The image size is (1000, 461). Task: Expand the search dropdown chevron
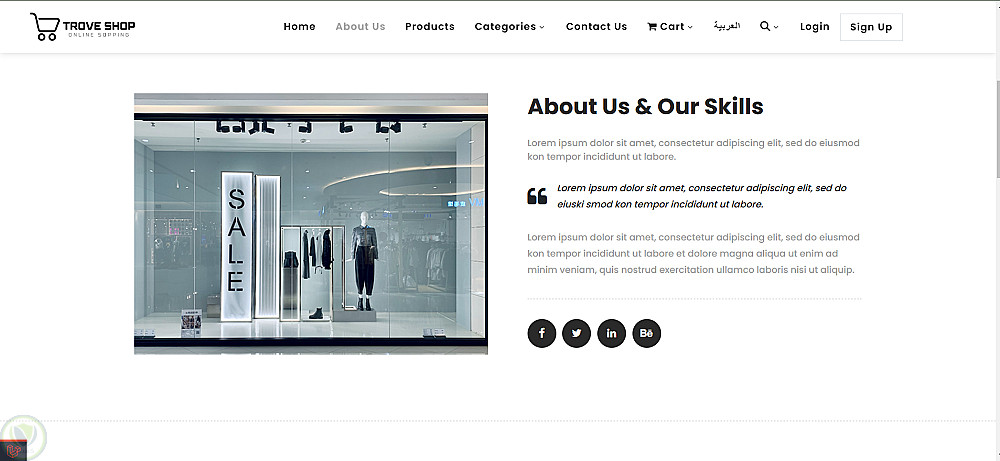point(776,27)
